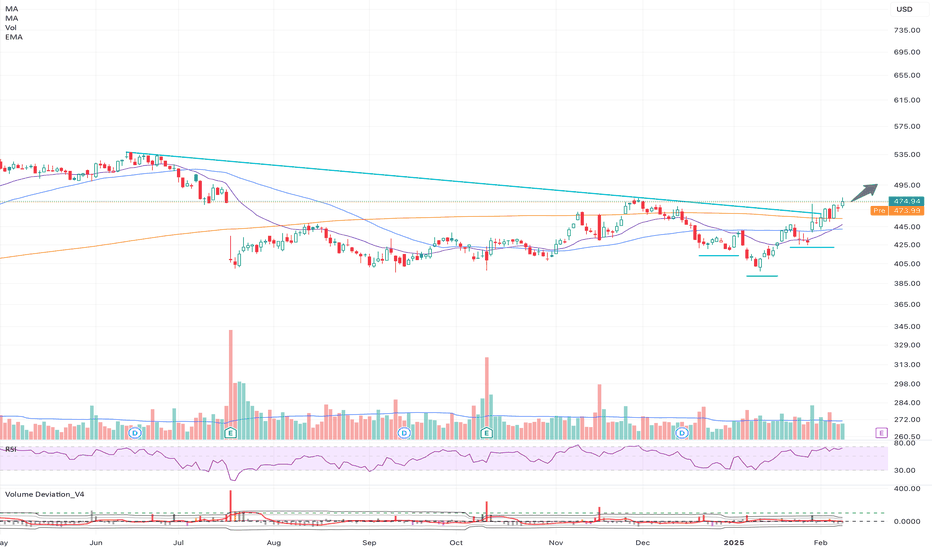Click the Jun label on time axis
This screenshot has width=932, height=550.
point(96,543)
